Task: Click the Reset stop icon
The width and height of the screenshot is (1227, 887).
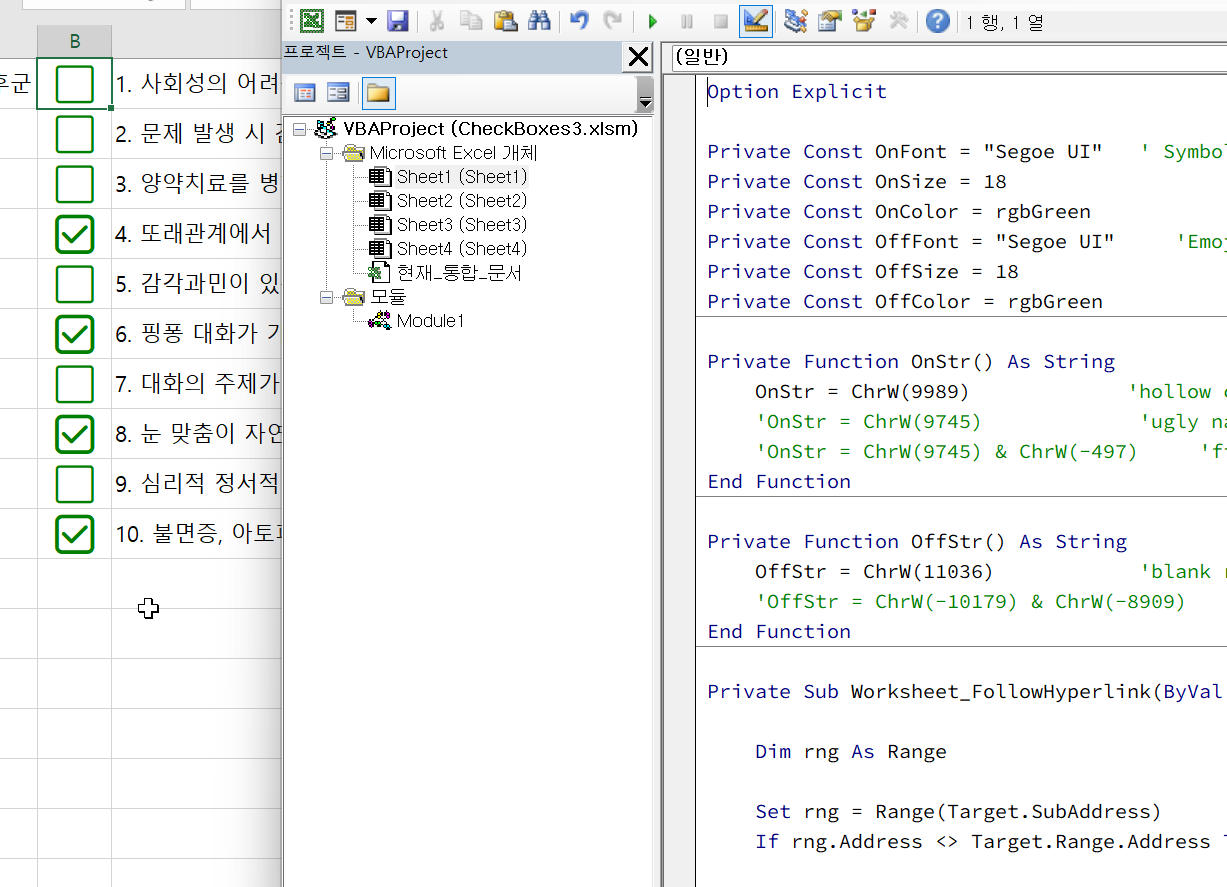Action: 721,20
